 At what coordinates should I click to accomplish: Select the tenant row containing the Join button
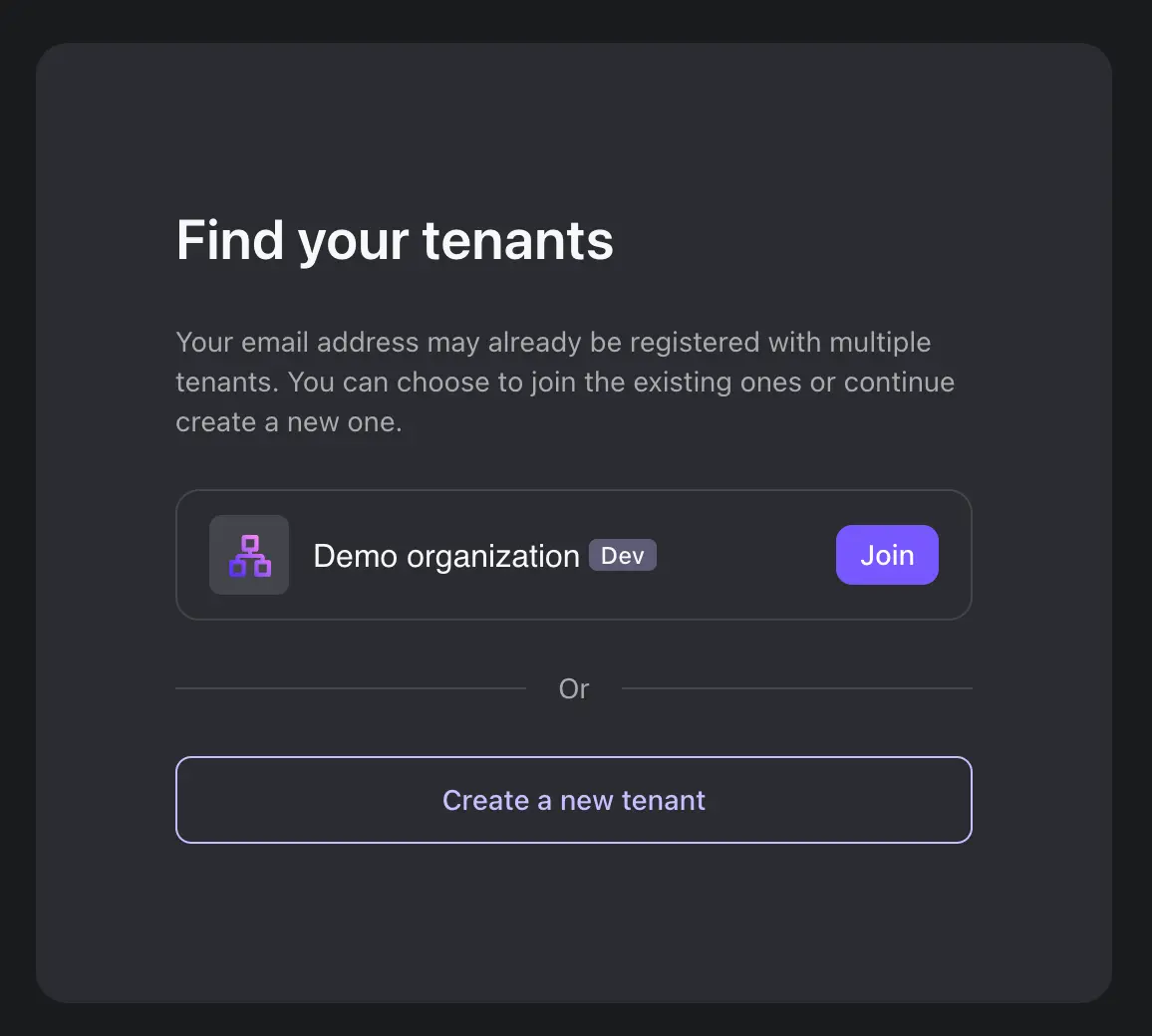click(x=574, y=555)
